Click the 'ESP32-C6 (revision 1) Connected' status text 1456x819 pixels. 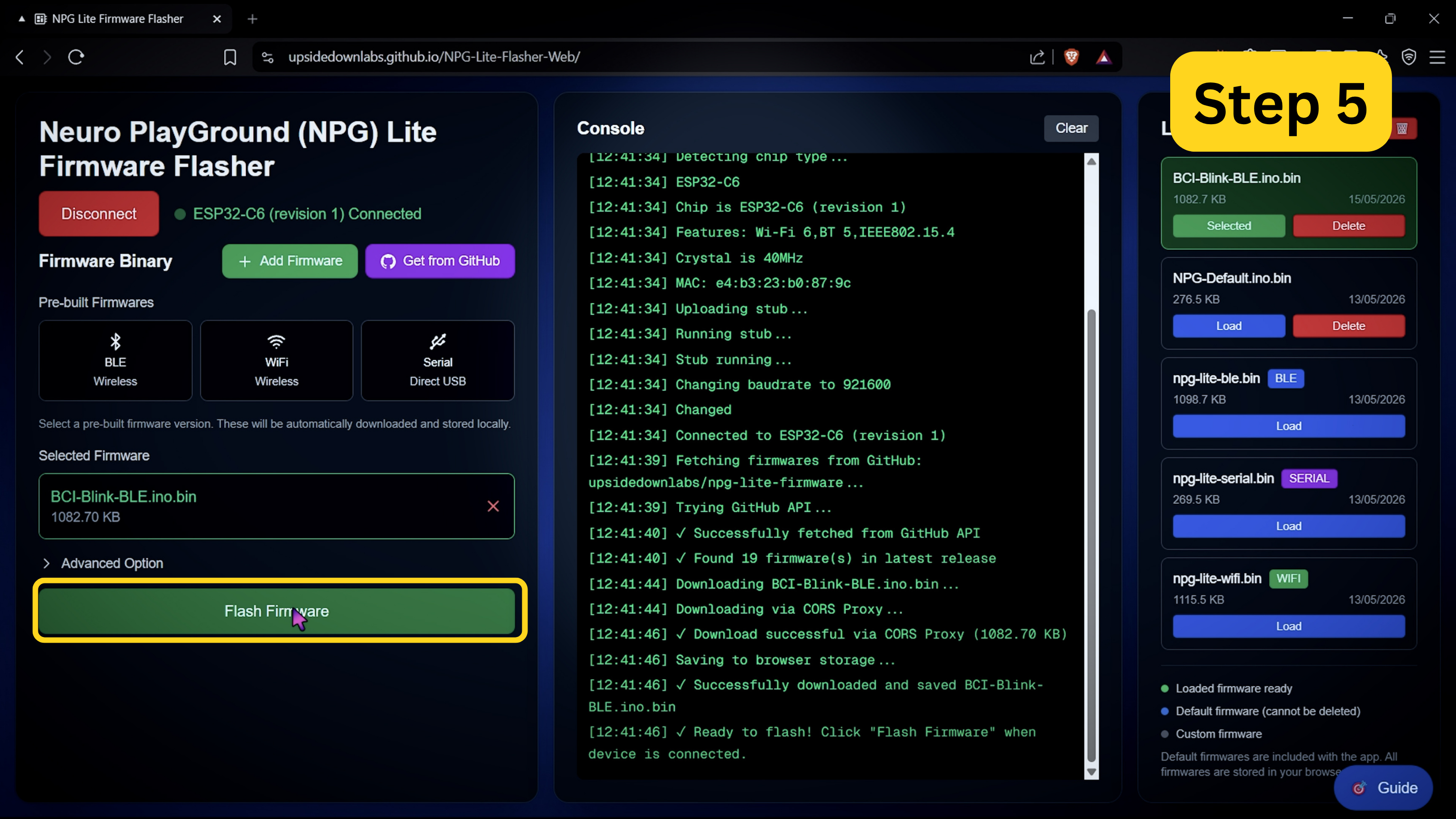[307, 214]
